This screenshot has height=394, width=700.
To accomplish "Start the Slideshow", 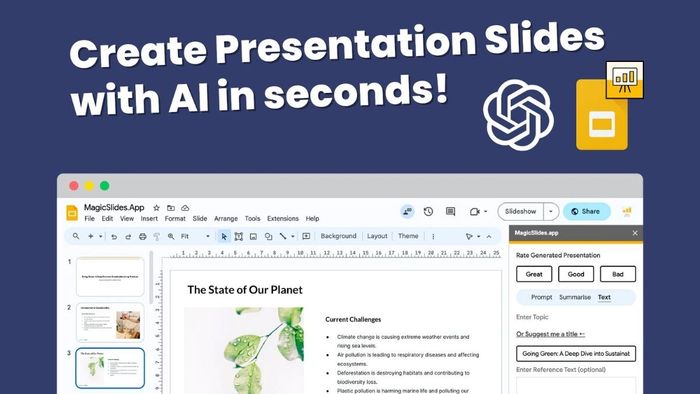I will [x=521, y=212].
